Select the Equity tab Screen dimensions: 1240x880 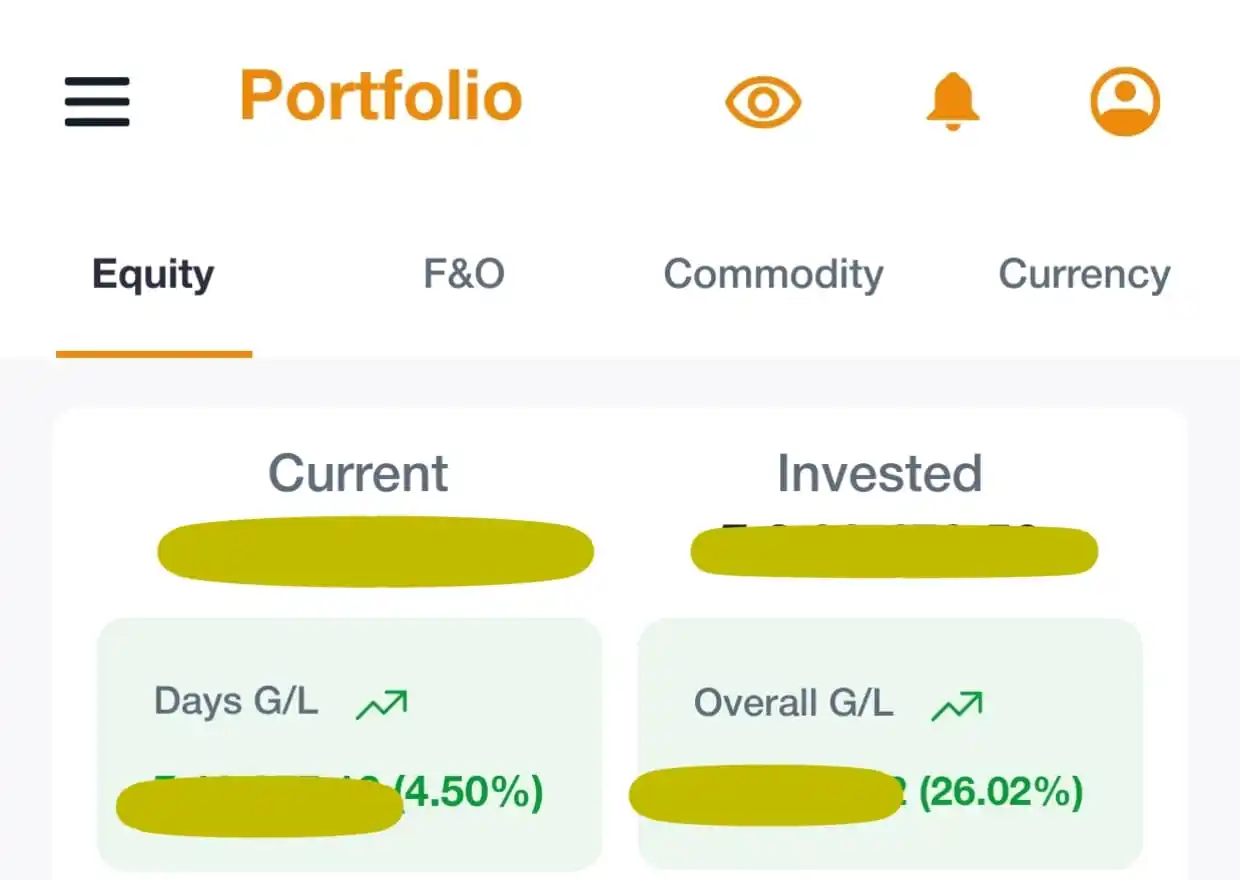tap(153, 275)
